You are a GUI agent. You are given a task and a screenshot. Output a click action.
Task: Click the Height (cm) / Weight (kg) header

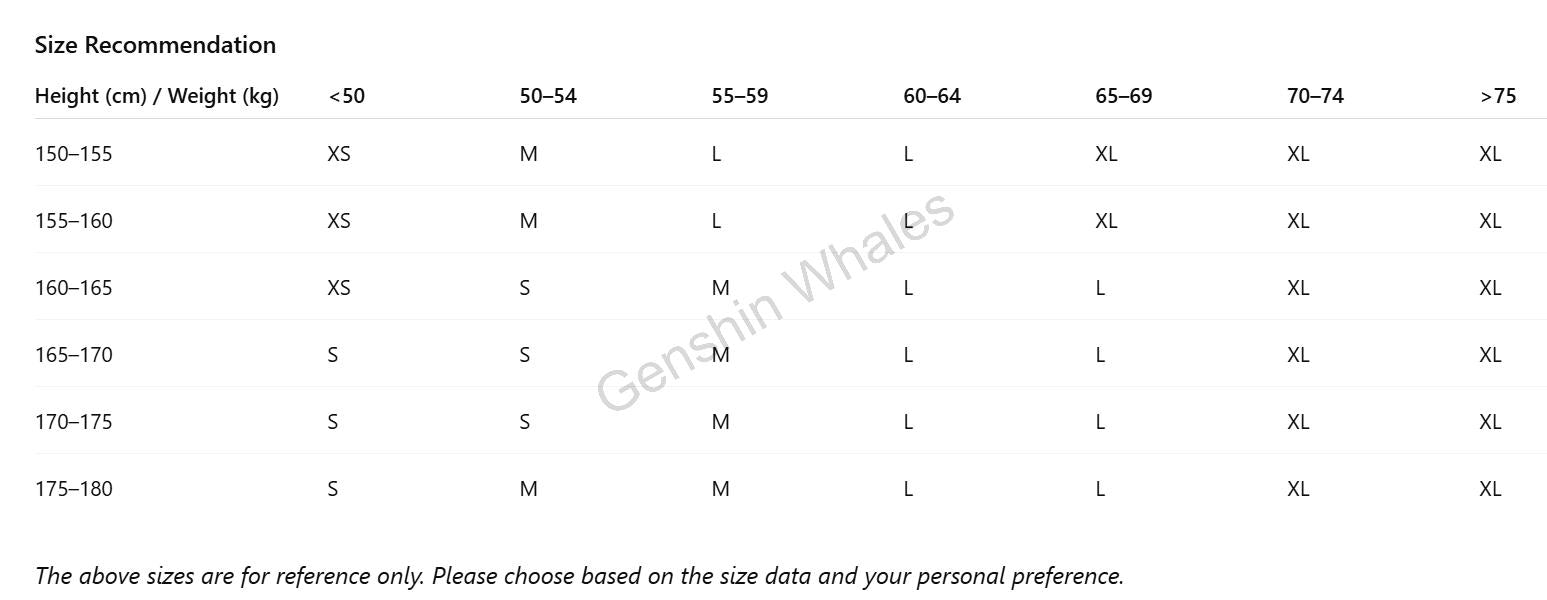[157, 96]
